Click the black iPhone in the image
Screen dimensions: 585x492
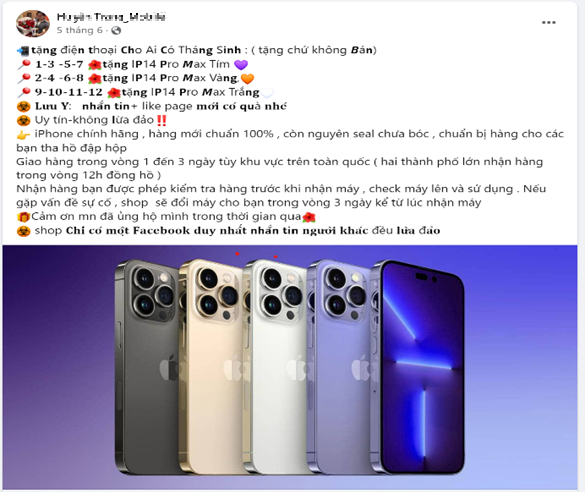click(x=147, y=367)
